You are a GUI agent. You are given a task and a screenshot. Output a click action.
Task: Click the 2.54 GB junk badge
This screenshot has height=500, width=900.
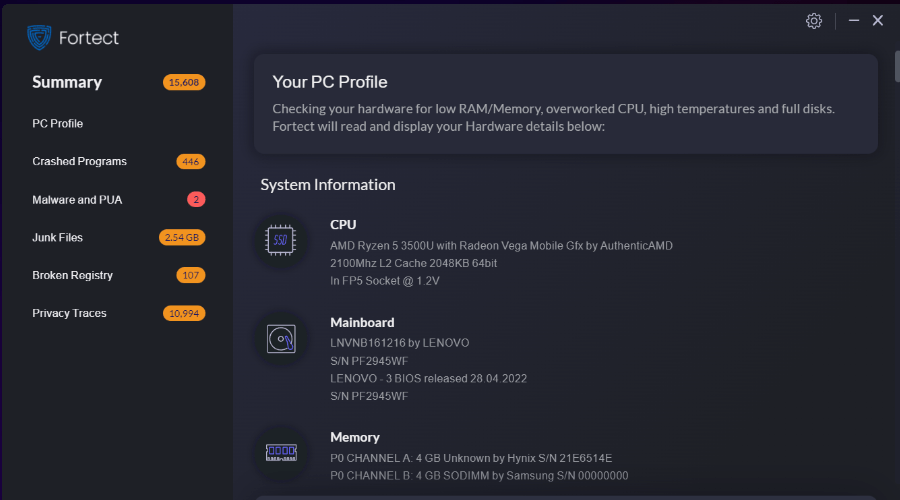182,237
